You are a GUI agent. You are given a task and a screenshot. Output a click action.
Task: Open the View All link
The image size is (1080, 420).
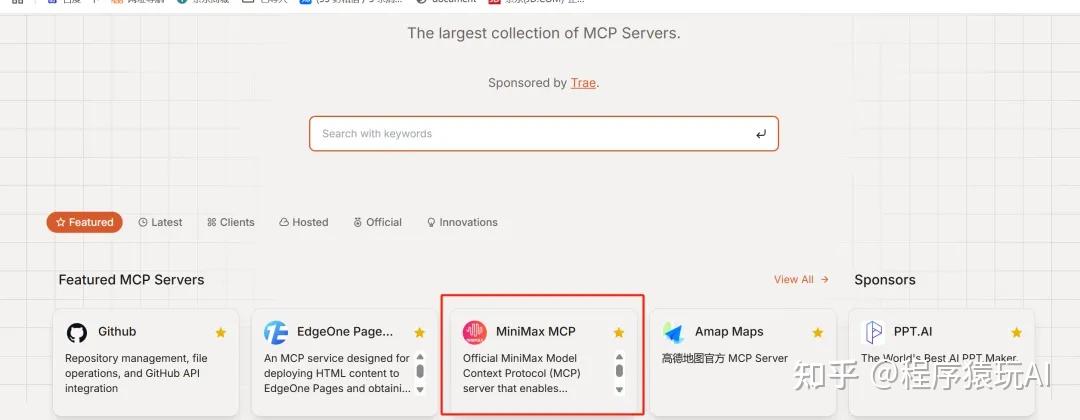click(x=801, y=280)
